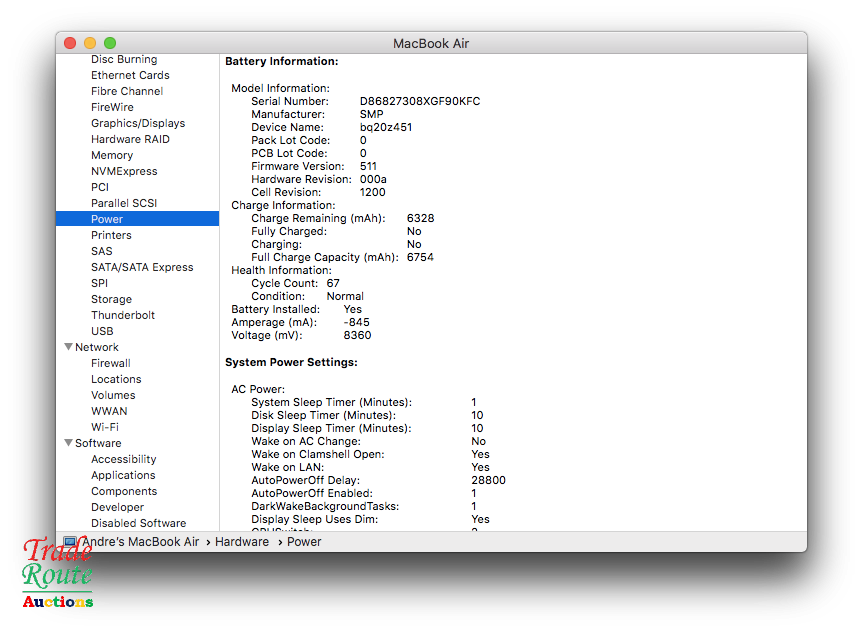Open the Thunderbolt item
Viewport: 863px width, 632px height.
point(123,315)
